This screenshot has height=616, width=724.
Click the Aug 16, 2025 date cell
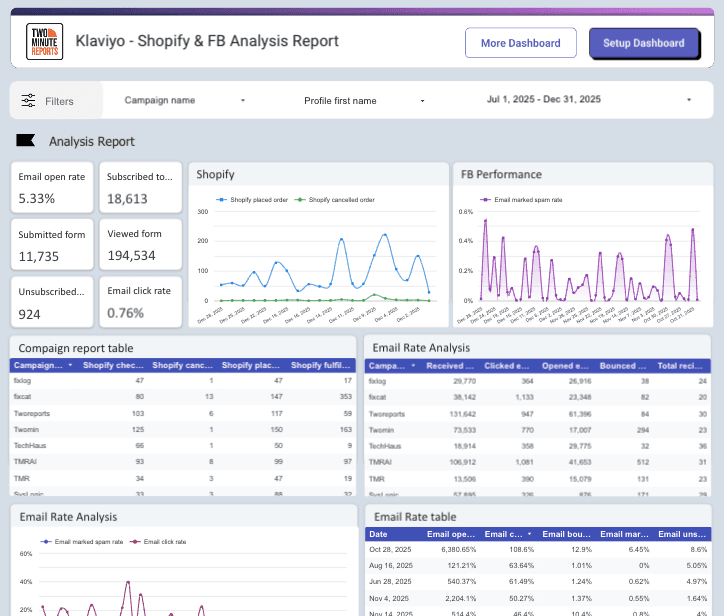click(391, 566)
